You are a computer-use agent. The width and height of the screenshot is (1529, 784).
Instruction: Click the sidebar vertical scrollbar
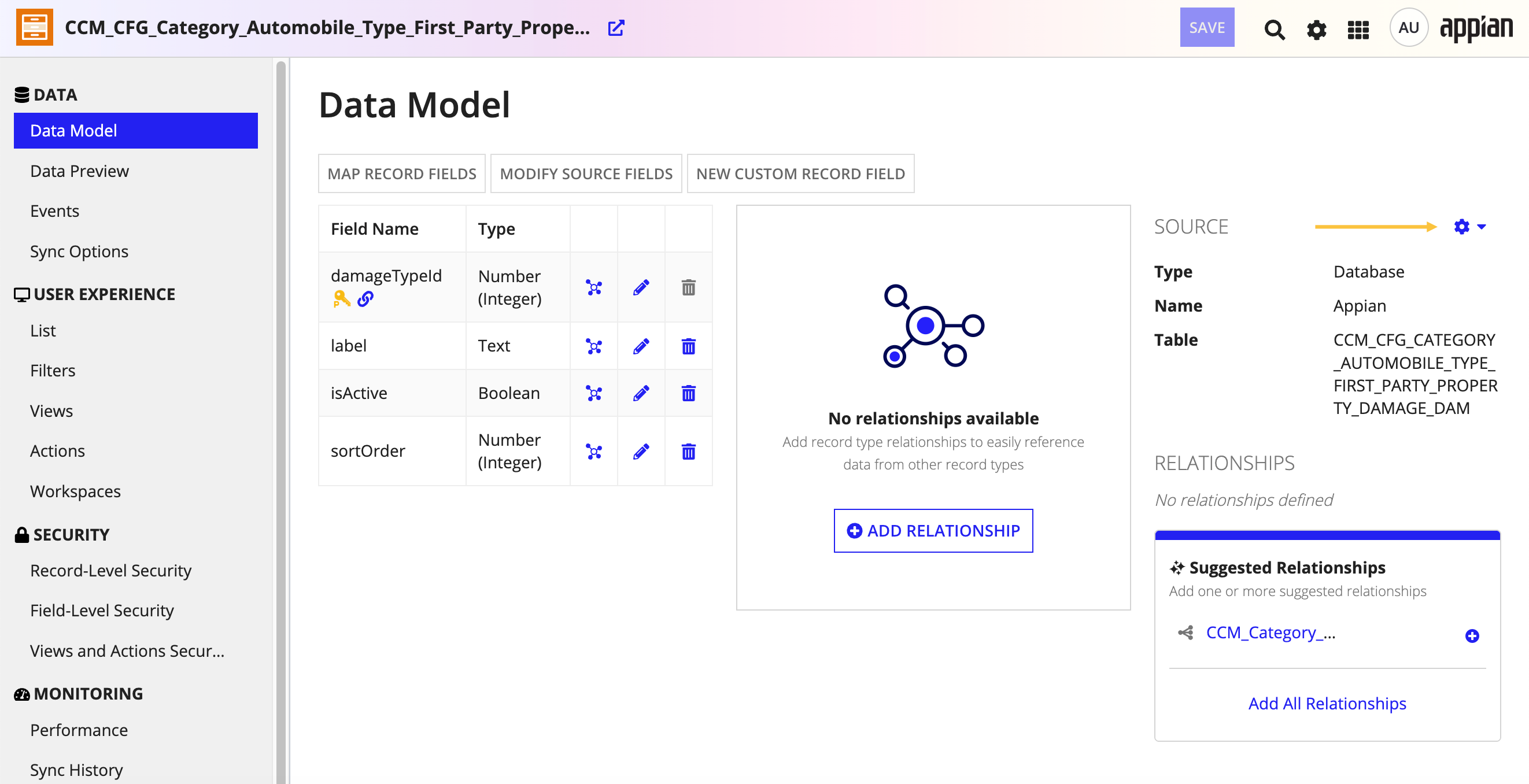tap(280, 421)
